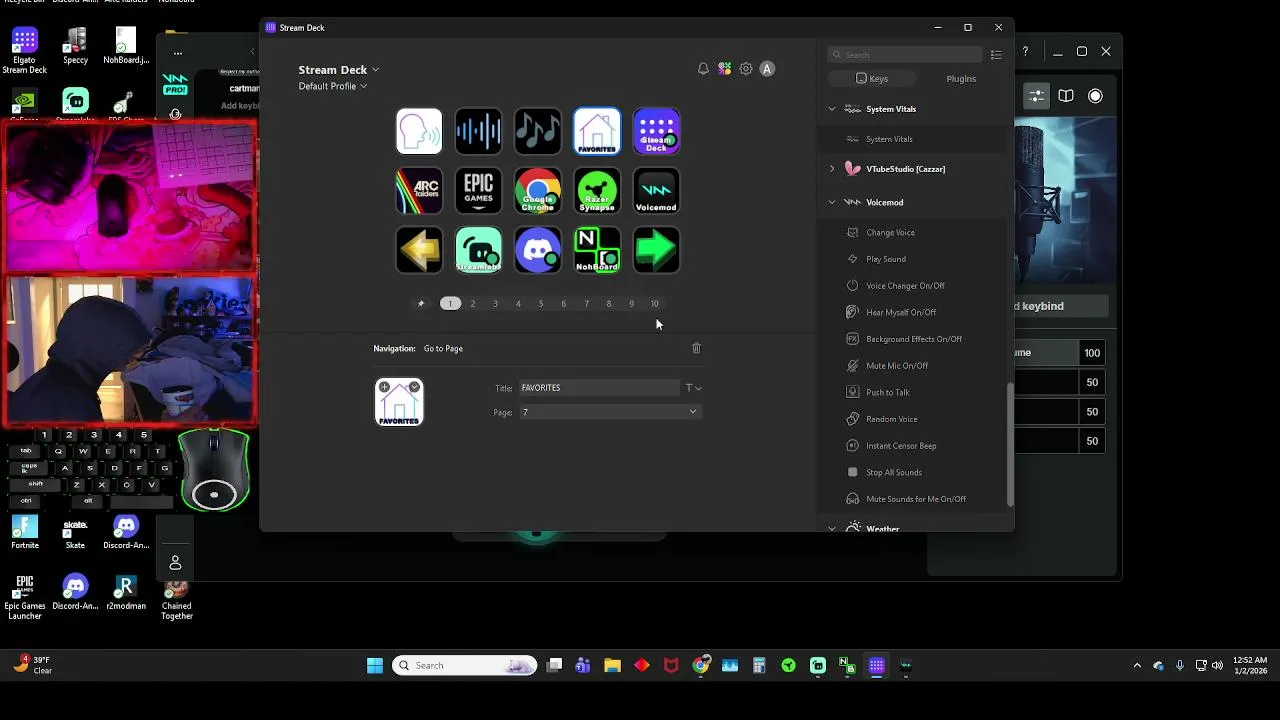Select the Streamlabs key
1280x720 pixels.
pyautogui.click(x=478, y=250)
